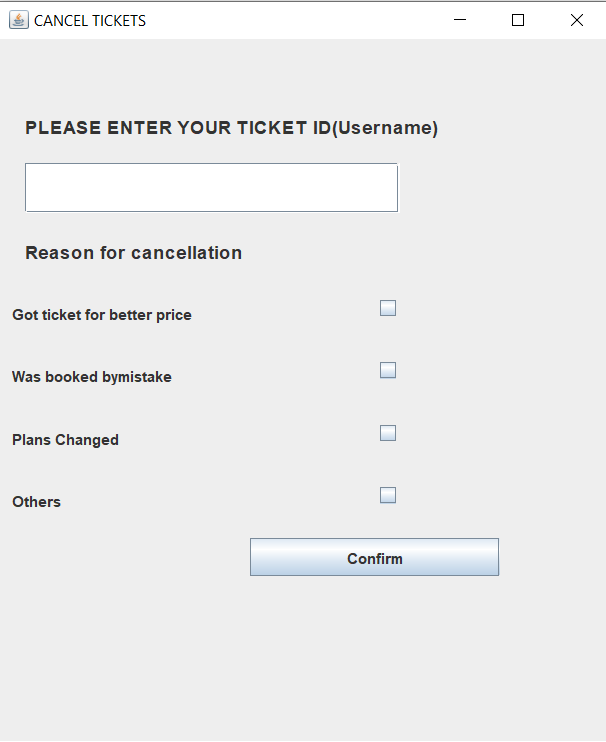Image resolution: width=606 pixels, height=742 pixels.
Task: Click the '(Username)' hint in the heading
Action: pyautogui.click(x=385, y=128)
